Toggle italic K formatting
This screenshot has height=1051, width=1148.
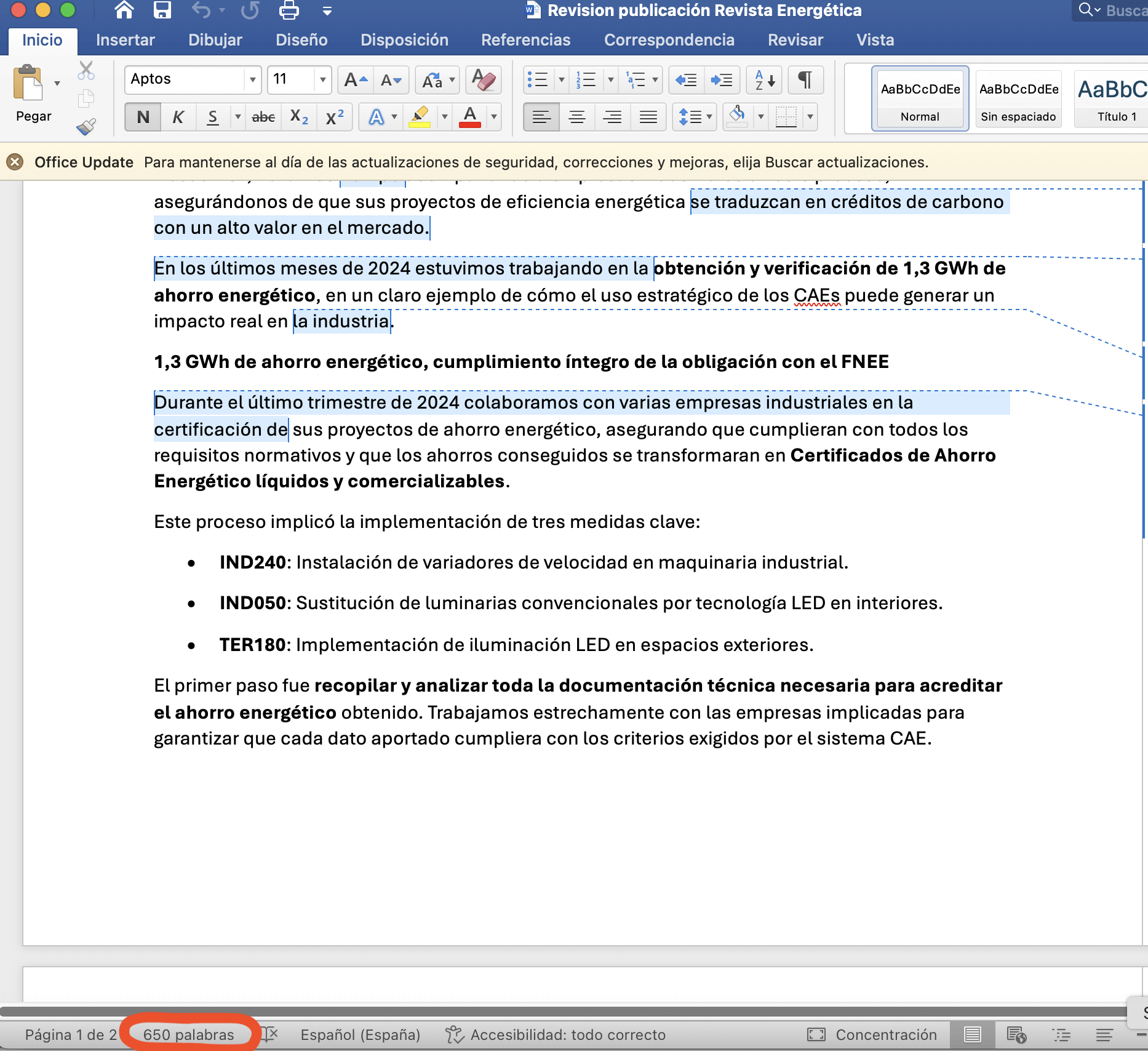tap(178, 117)
